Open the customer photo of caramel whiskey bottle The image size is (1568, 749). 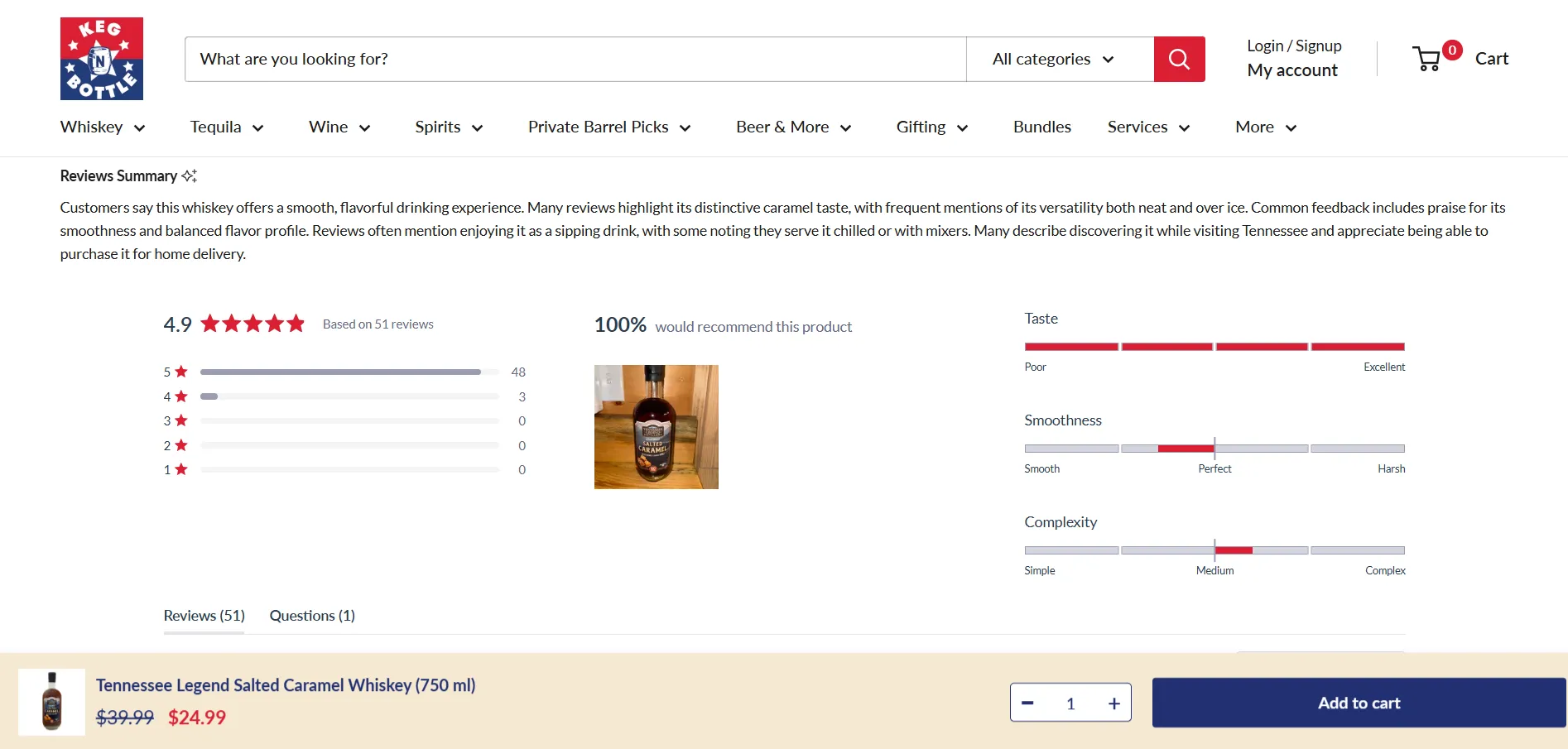(x=657, y=427)
